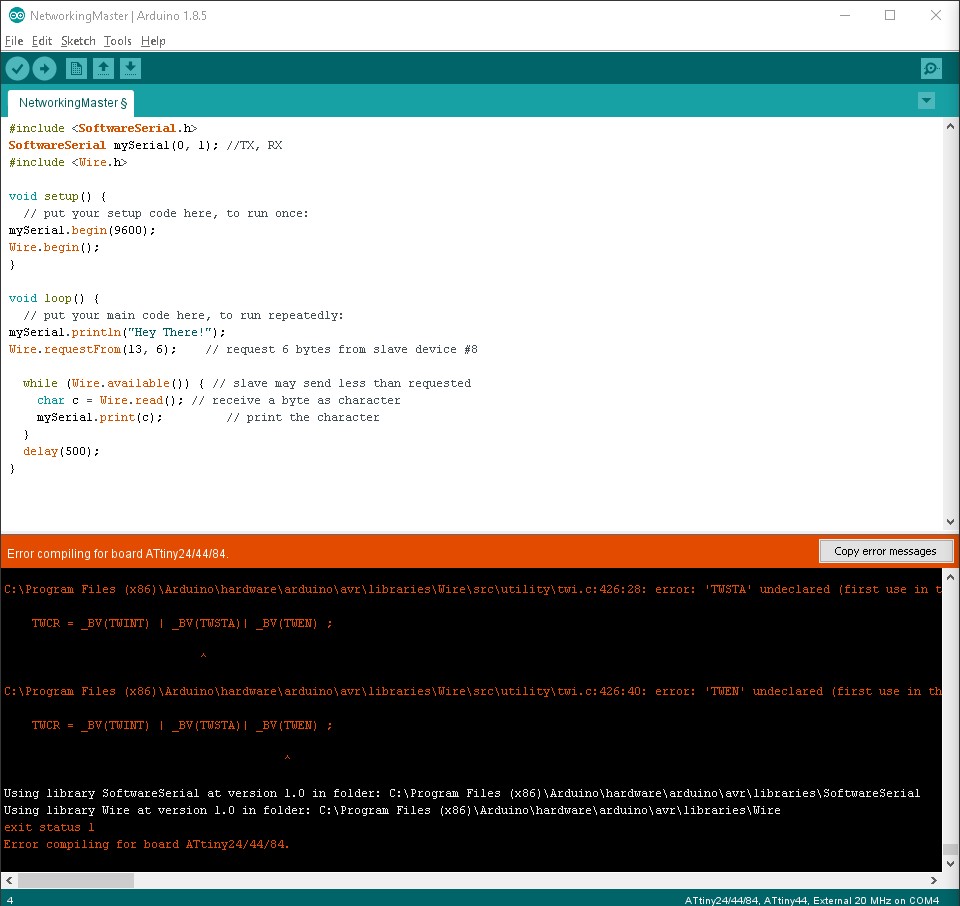
Task: Click the 'mySerial.begin(9600);' line
Action: click(x=82, y=230)
